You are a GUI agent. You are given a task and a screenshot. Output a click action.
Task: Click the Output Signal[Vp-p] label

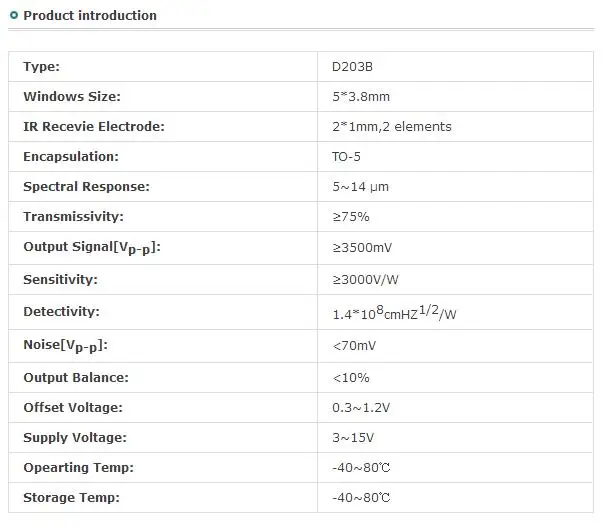(92, 248)
